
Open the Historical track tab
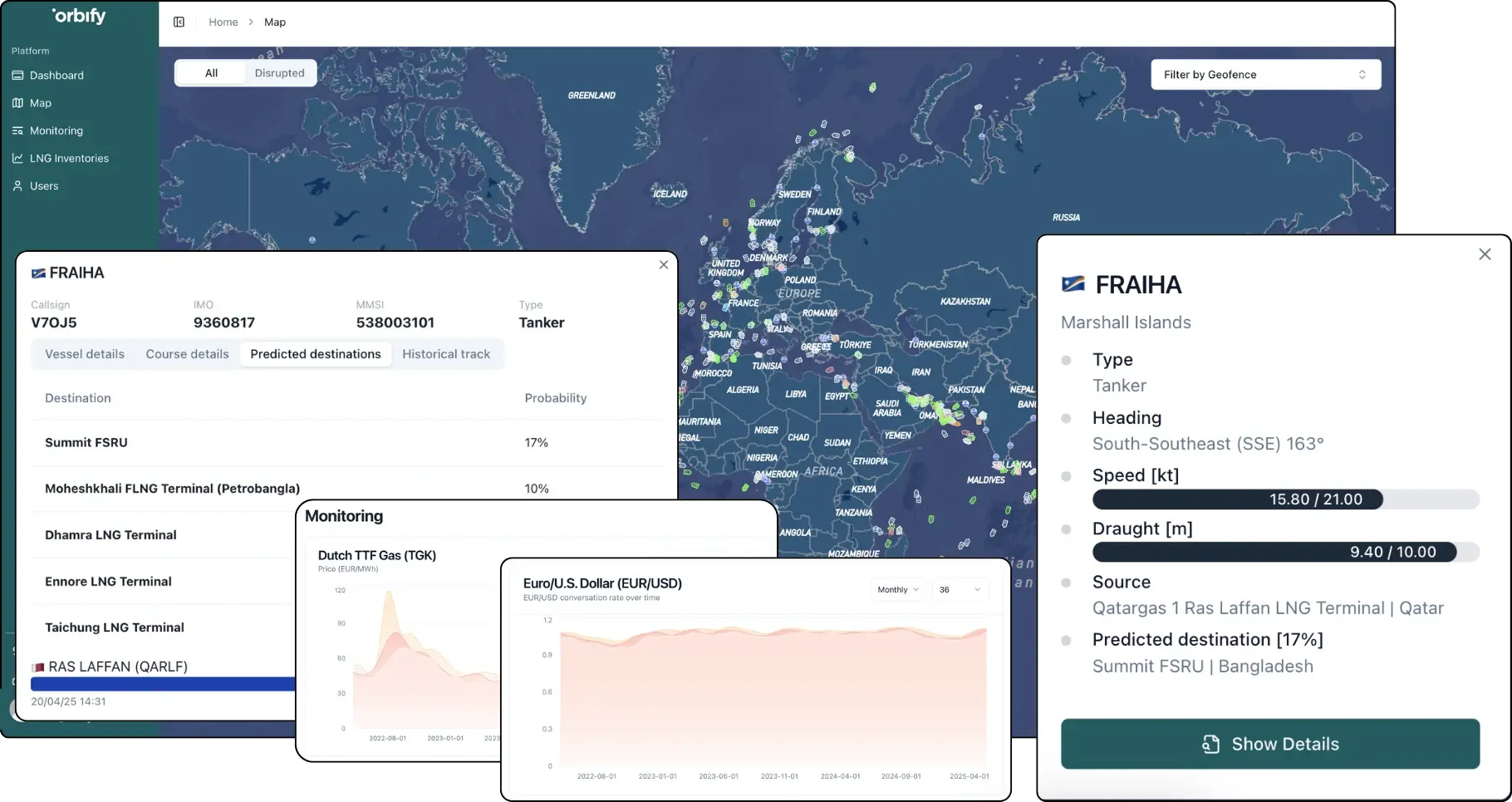[446, 354]
